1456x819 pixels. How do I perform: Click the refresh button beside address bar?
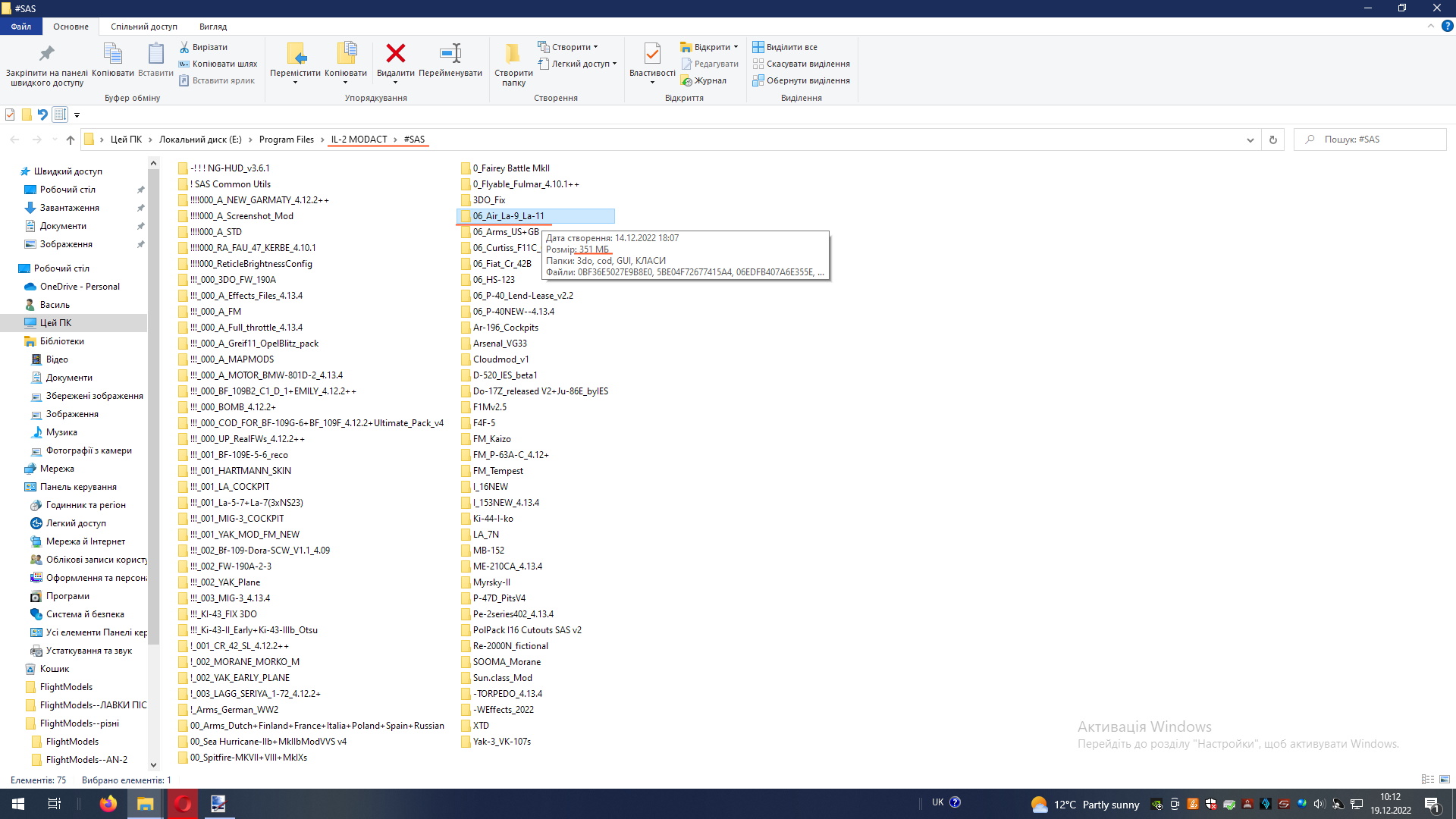point(1273,140)
